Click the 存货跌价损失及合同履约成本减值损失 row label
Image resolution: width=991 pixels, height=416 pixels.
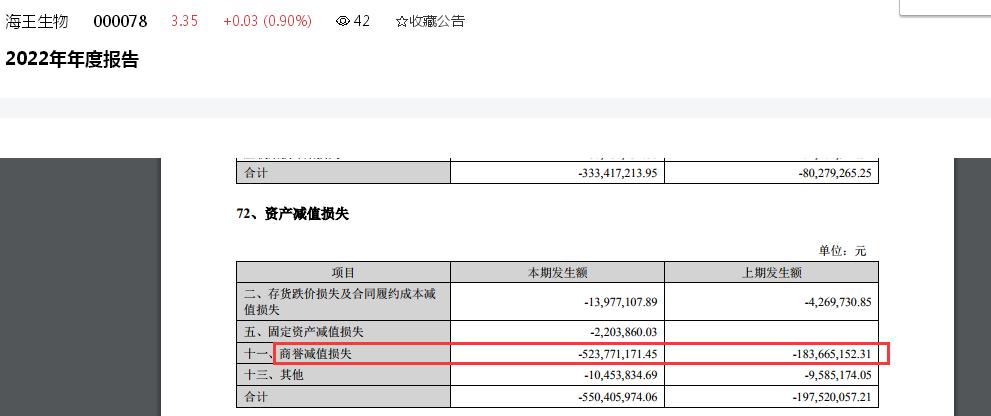pyautogui.click(x=339, y=302)
